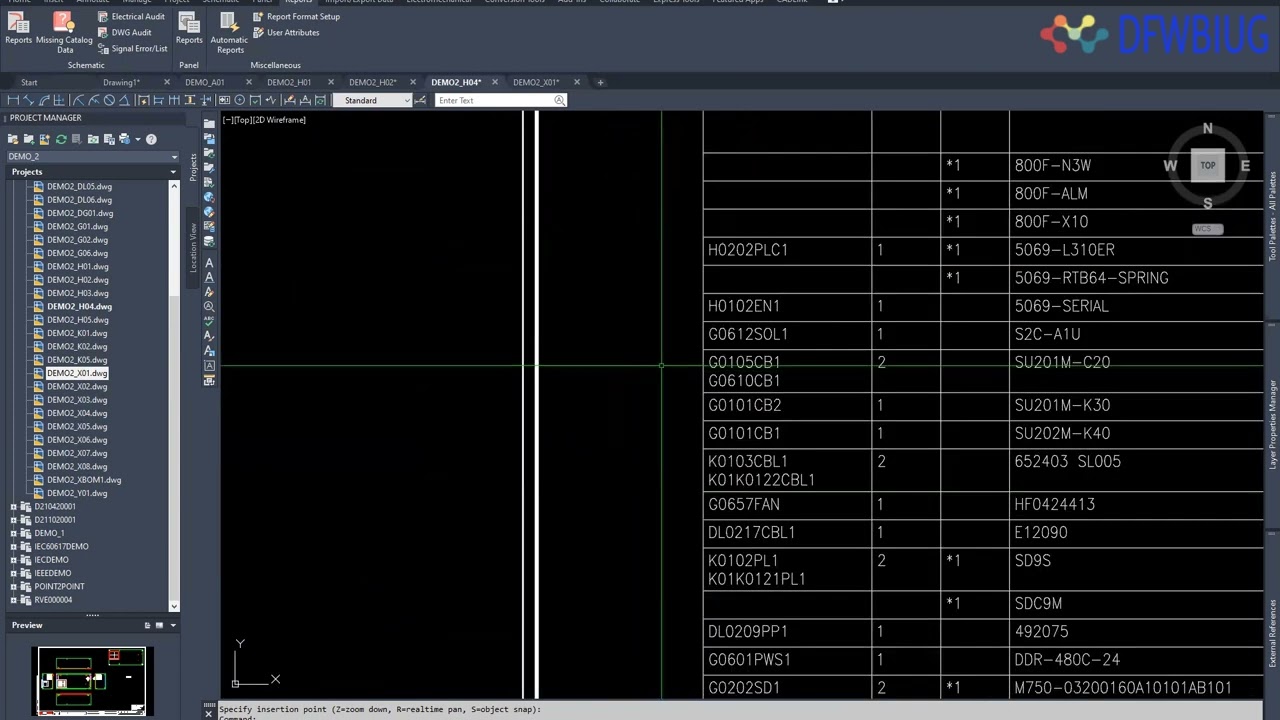1280x720 pixels.
Task: Expand the D210420001 project node
Action: point(13,506)
